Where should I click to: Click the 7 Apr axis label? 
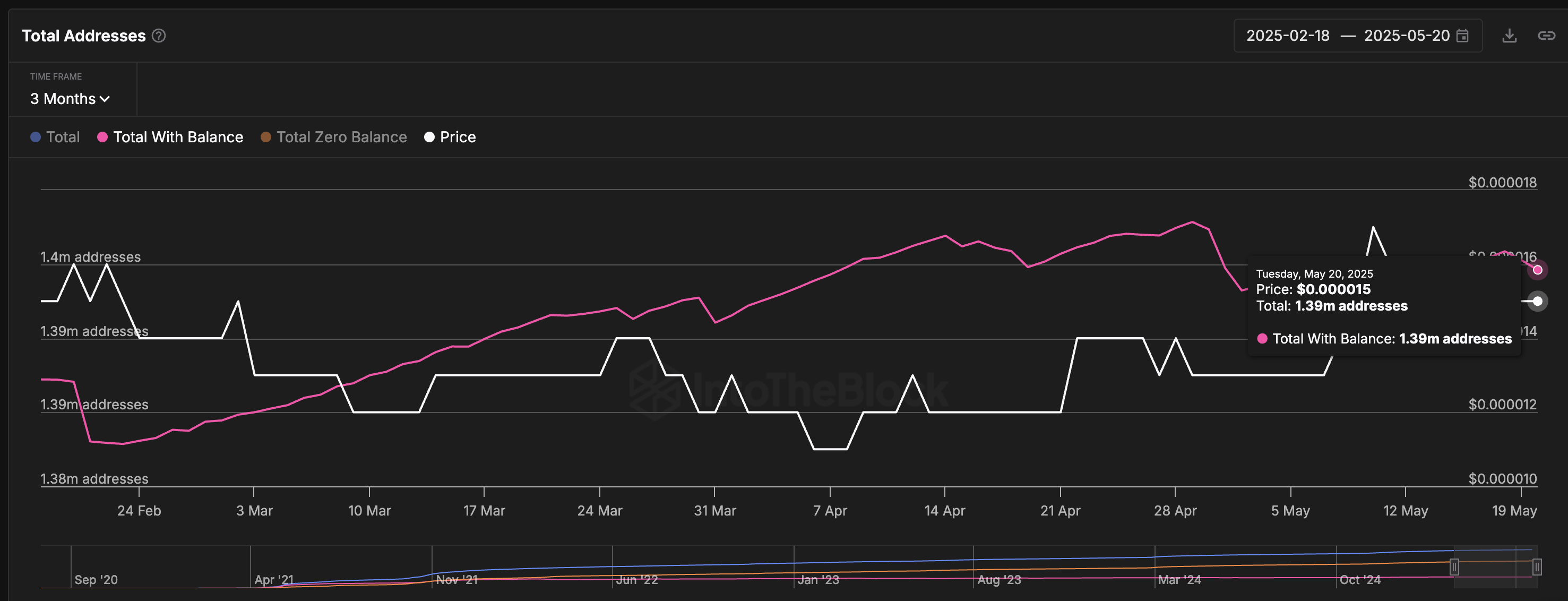[x=830, y=510]
